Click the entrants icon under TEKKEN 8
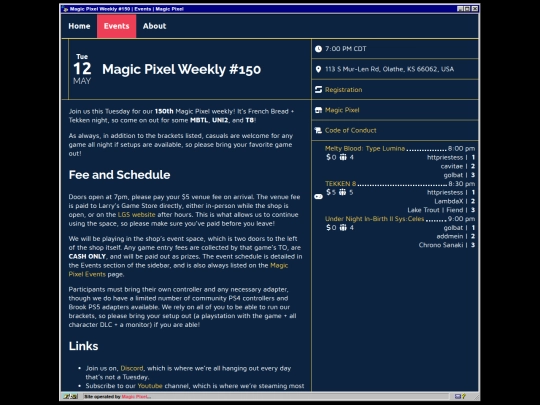 pos(342,192)
